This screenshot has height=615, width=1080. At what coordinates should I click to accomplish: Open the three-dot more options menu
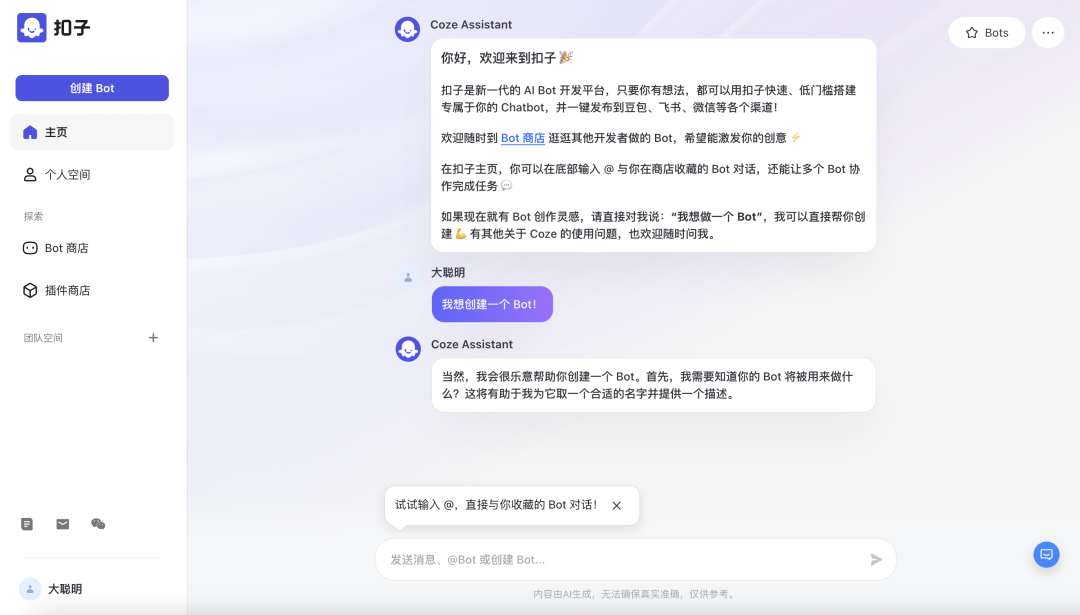coord(1048,32)
